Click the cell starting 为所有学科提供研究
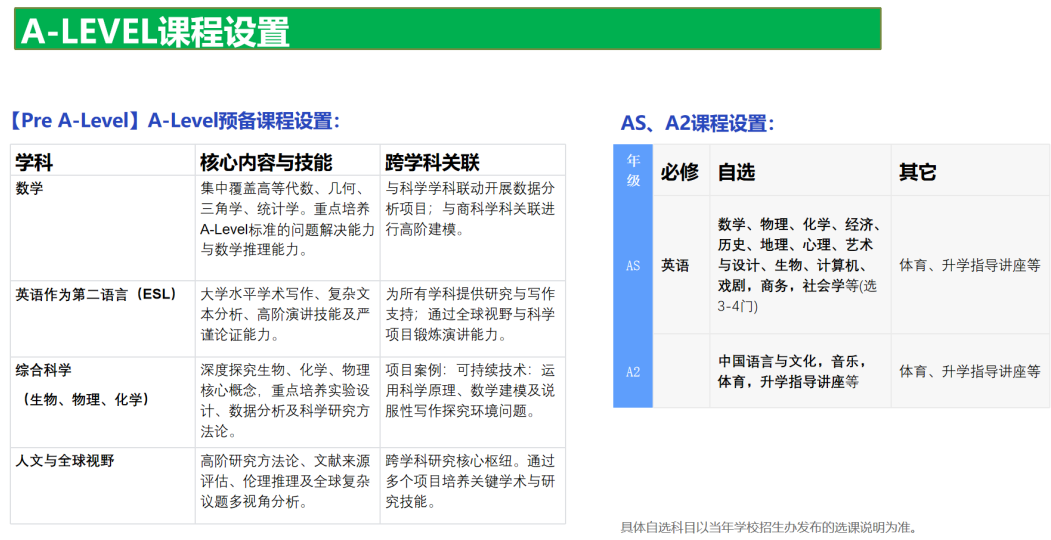The width and height of the screenshot is (1051, 540). tap(473, 318)
